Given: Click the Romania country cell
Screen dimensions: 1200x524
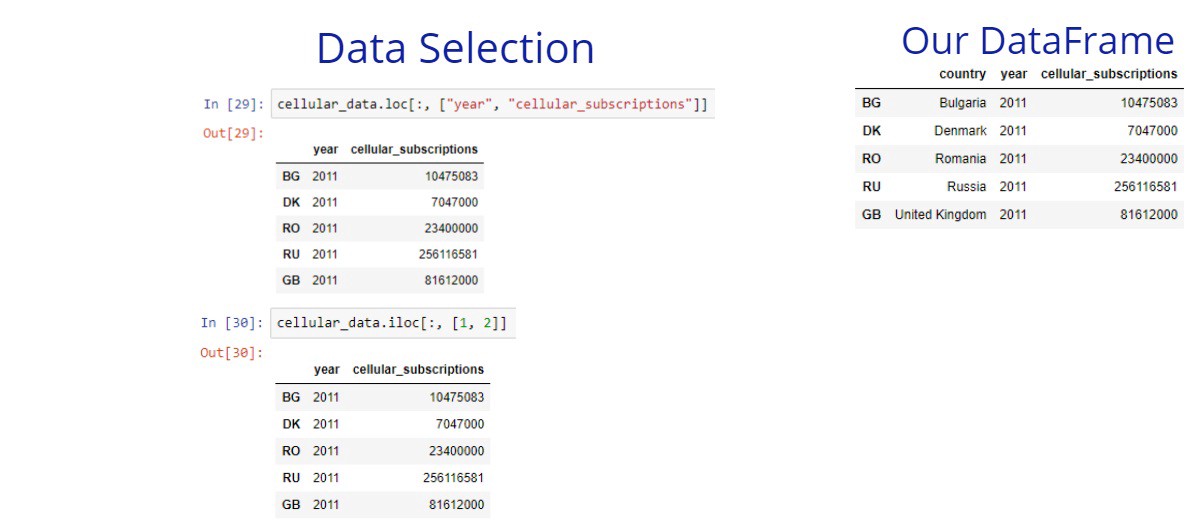Looking at the screenshot, I should click(960, 159).
